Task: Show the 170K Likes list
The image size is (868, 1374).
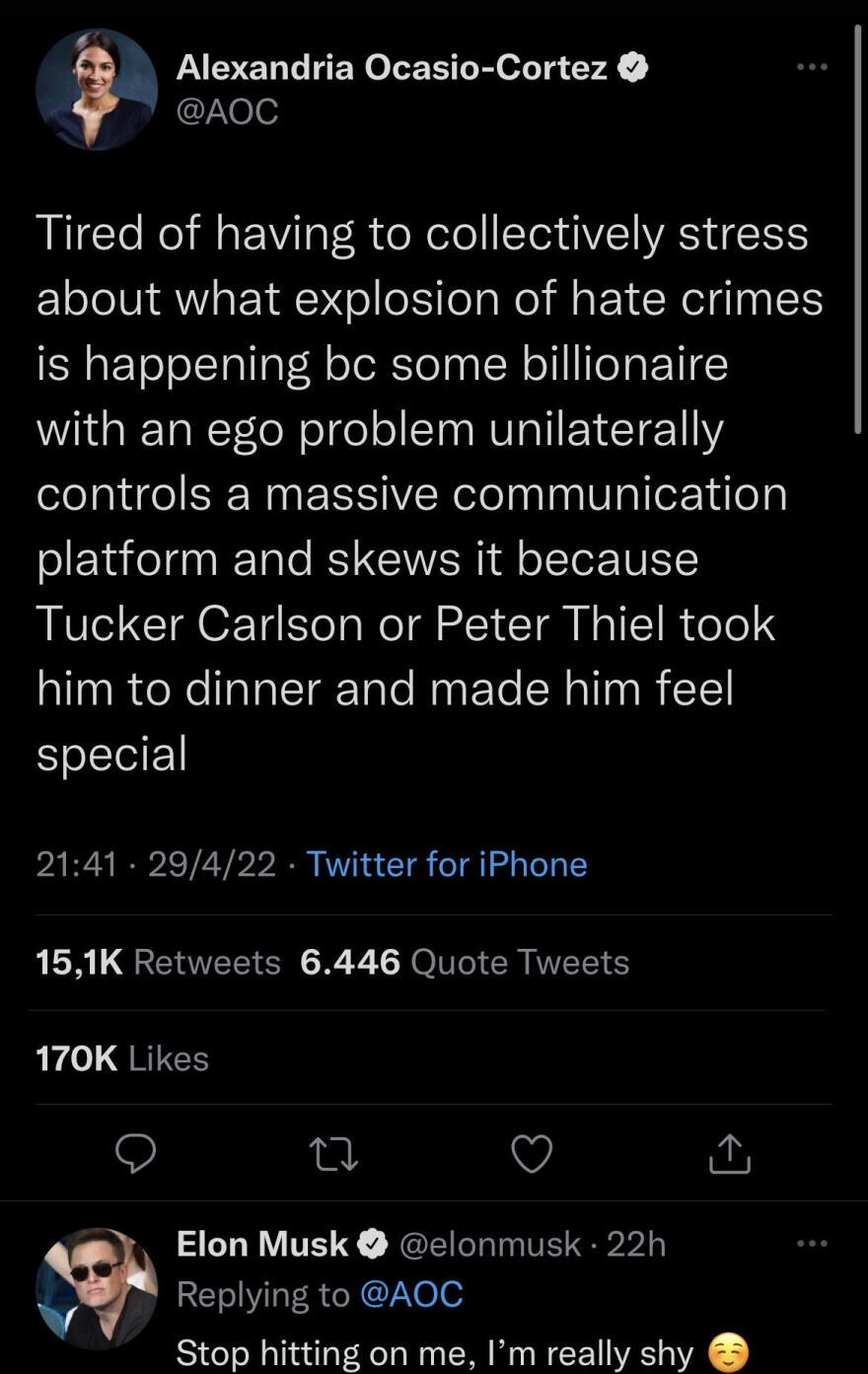Action: 122,1058
